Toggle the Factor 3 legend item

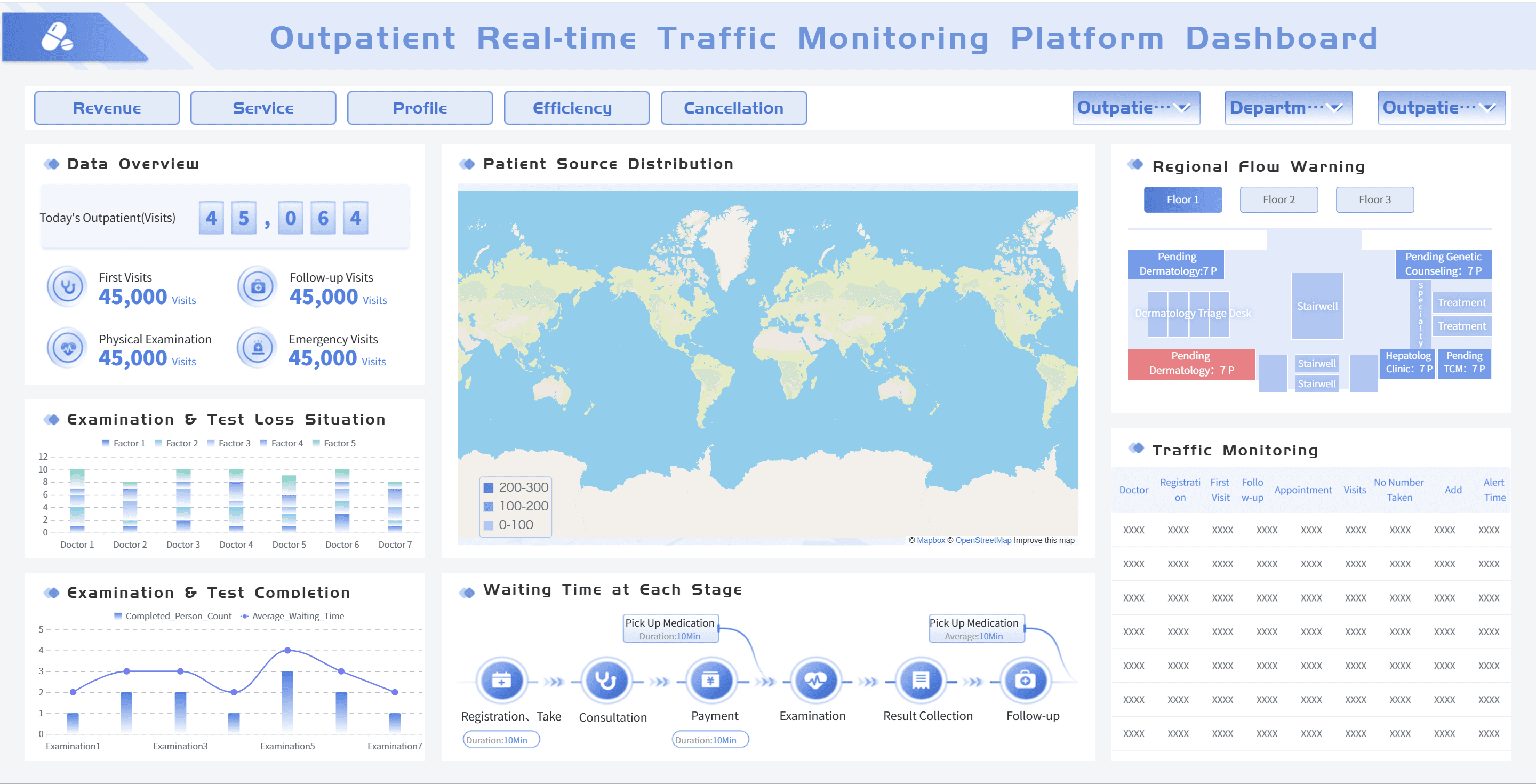228,443
